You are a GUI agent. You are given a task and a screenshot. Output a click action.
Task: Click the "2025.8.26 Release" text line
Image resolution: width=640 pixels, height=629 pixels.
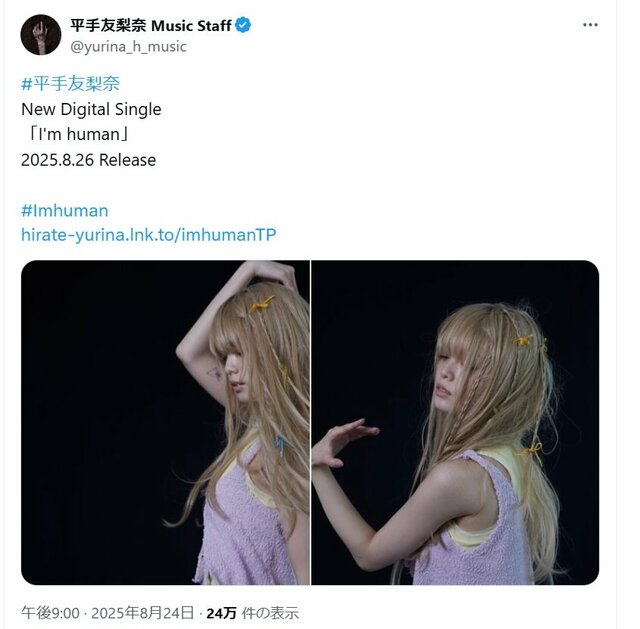(x=88, y=159)
